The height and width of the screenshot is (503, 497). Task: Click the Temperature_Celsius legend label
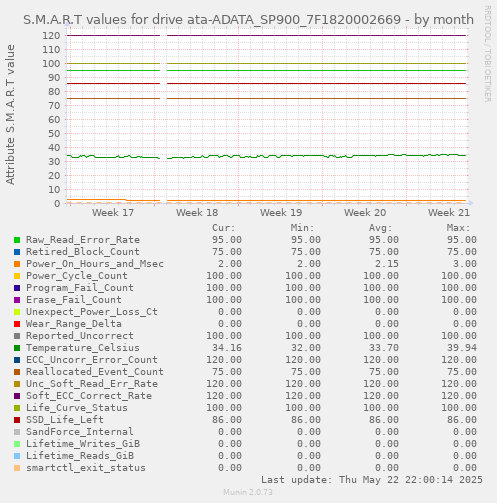pos(83,348)
